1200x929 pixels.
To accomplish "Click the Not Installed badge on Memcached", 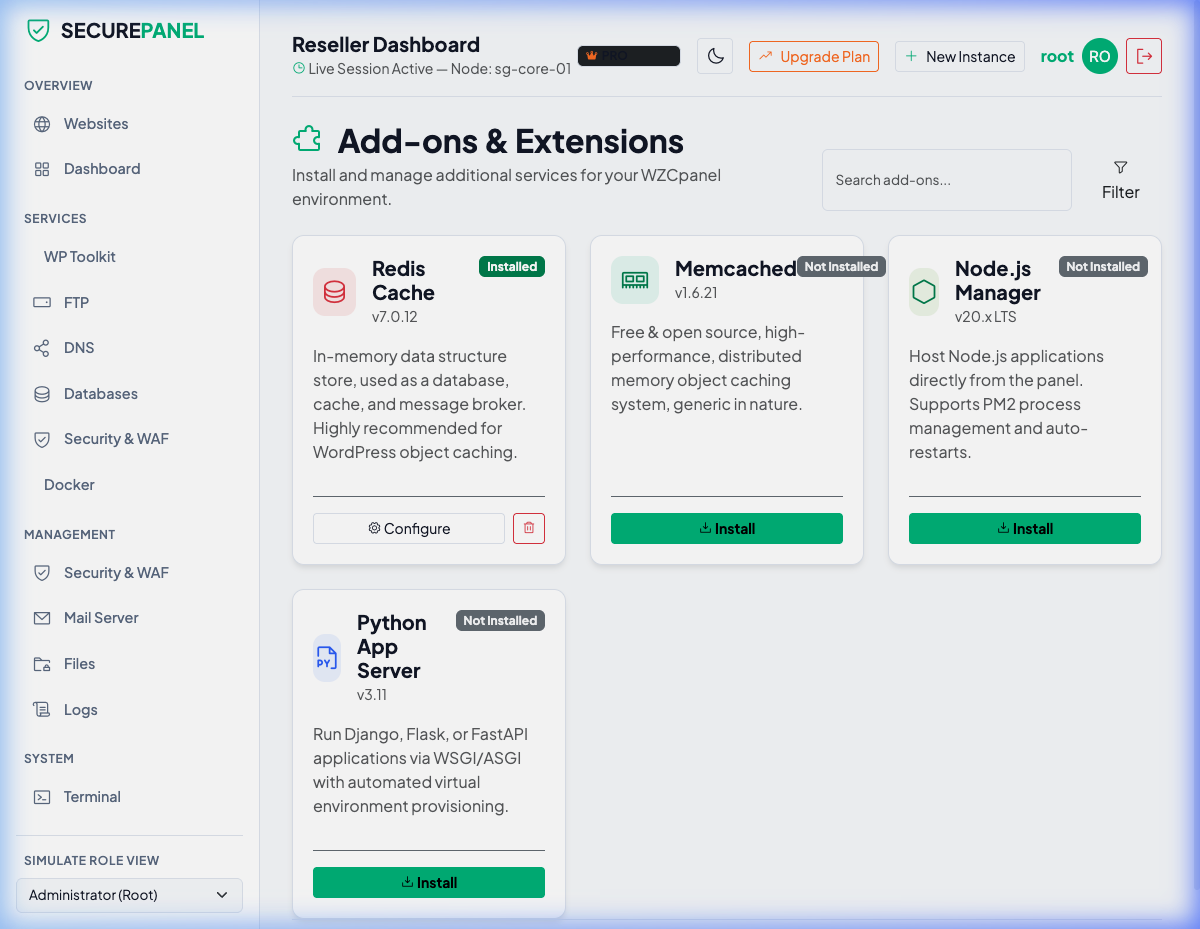I will tap(841, 267).
